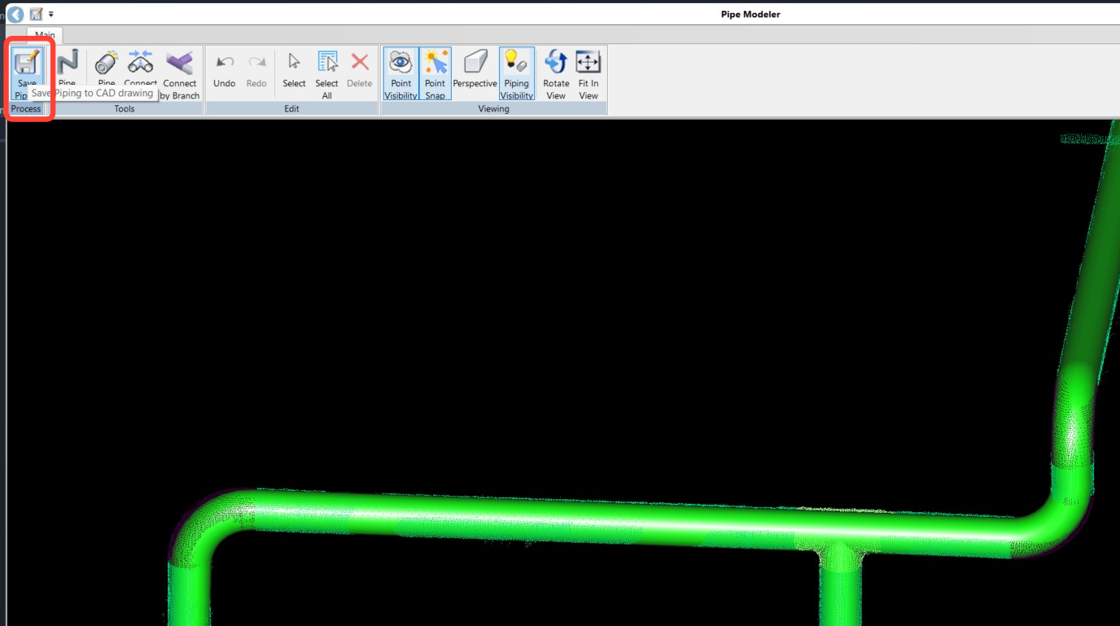1120x626 pixels.
Task: Activate the Rotate View tool
Action: point(556,74)
